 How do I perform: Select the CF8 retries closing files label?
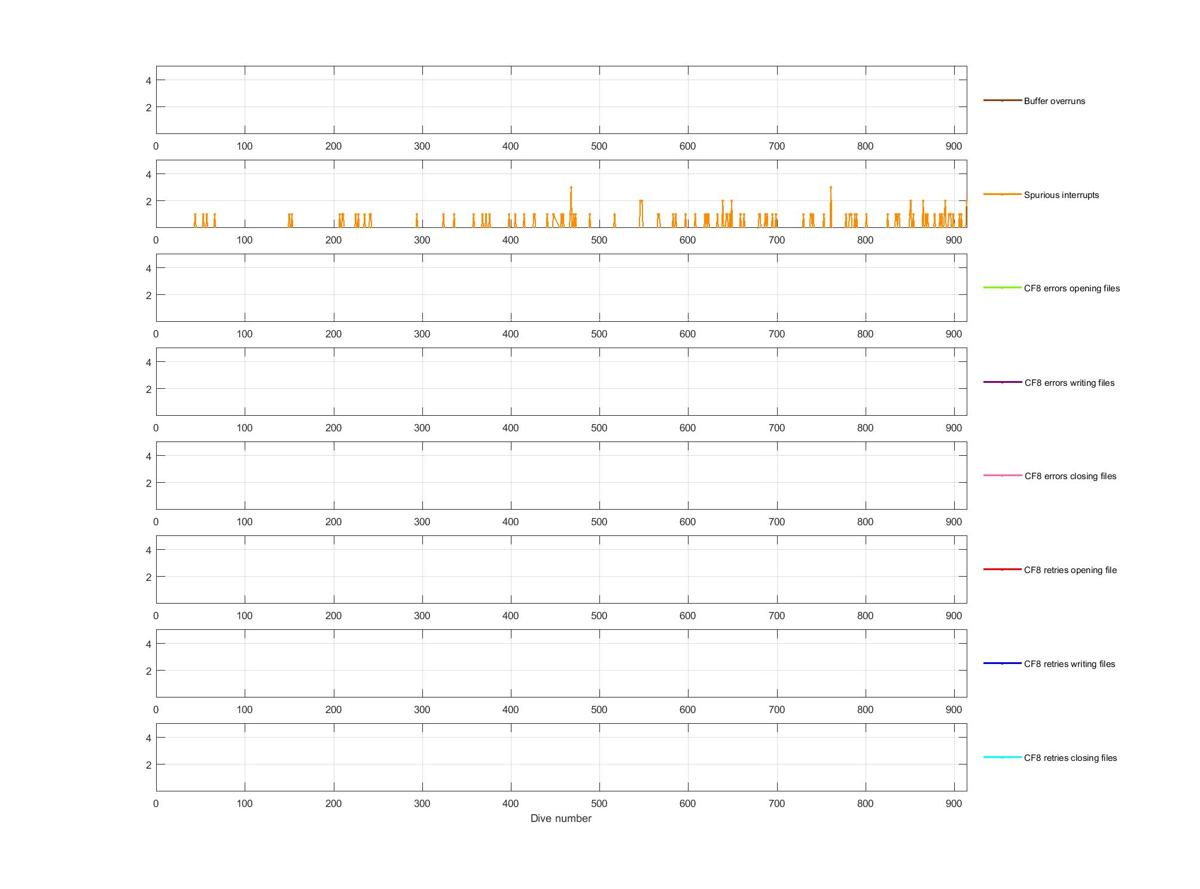coord(1070,758)
